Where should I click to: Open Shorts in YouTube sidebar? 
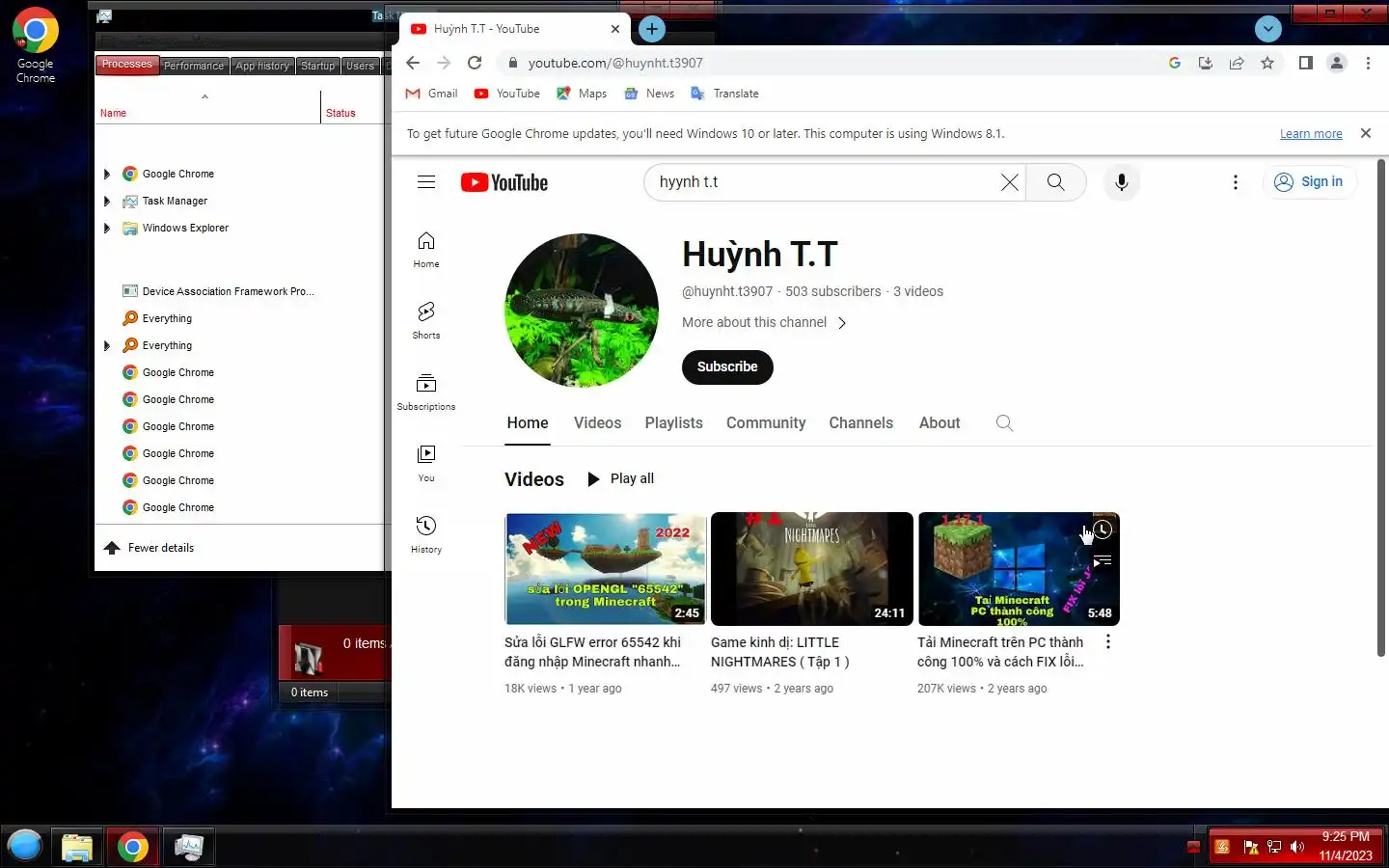click(x=426, y=321)
